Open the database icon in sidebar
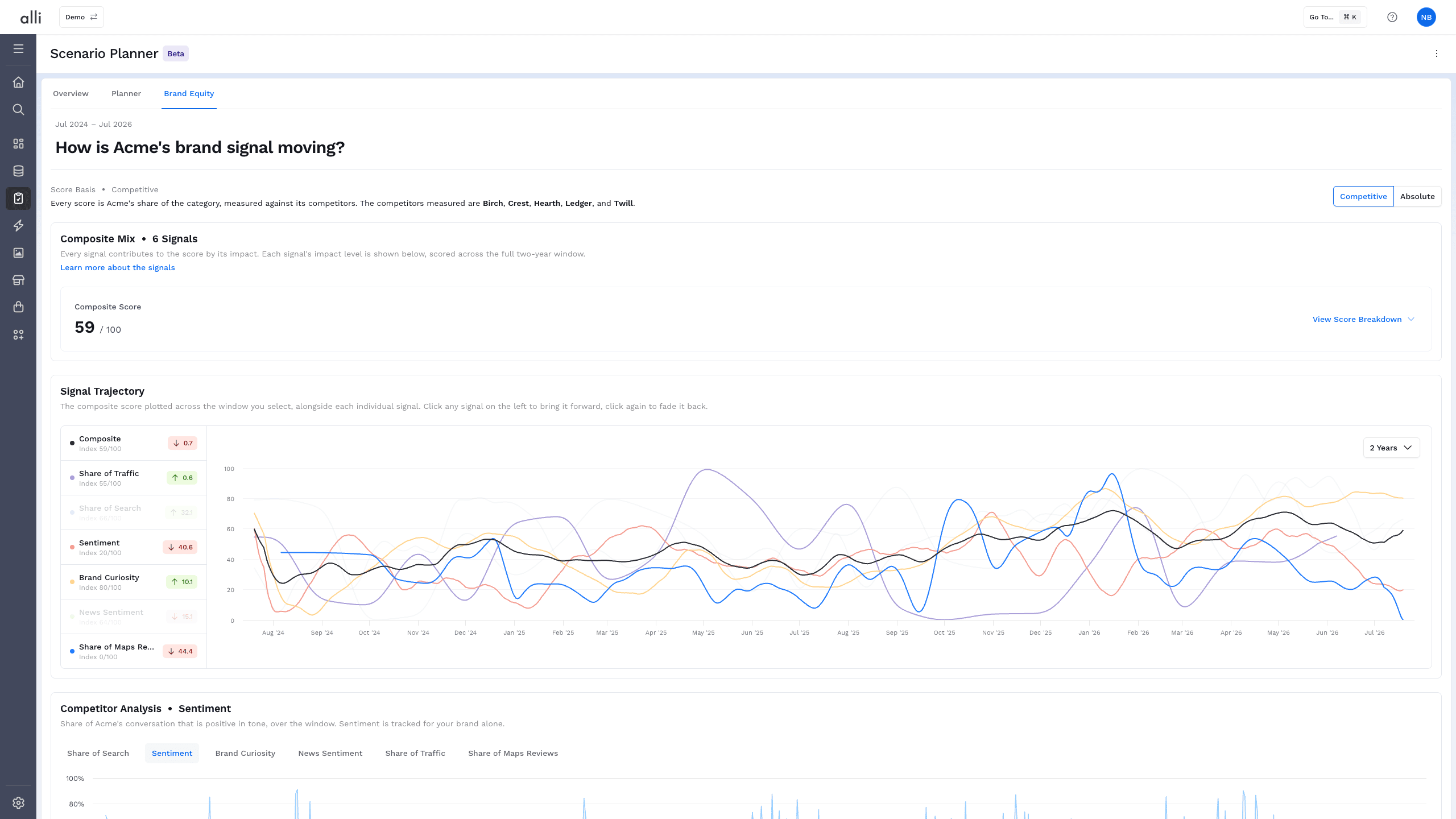 point(18,171)
